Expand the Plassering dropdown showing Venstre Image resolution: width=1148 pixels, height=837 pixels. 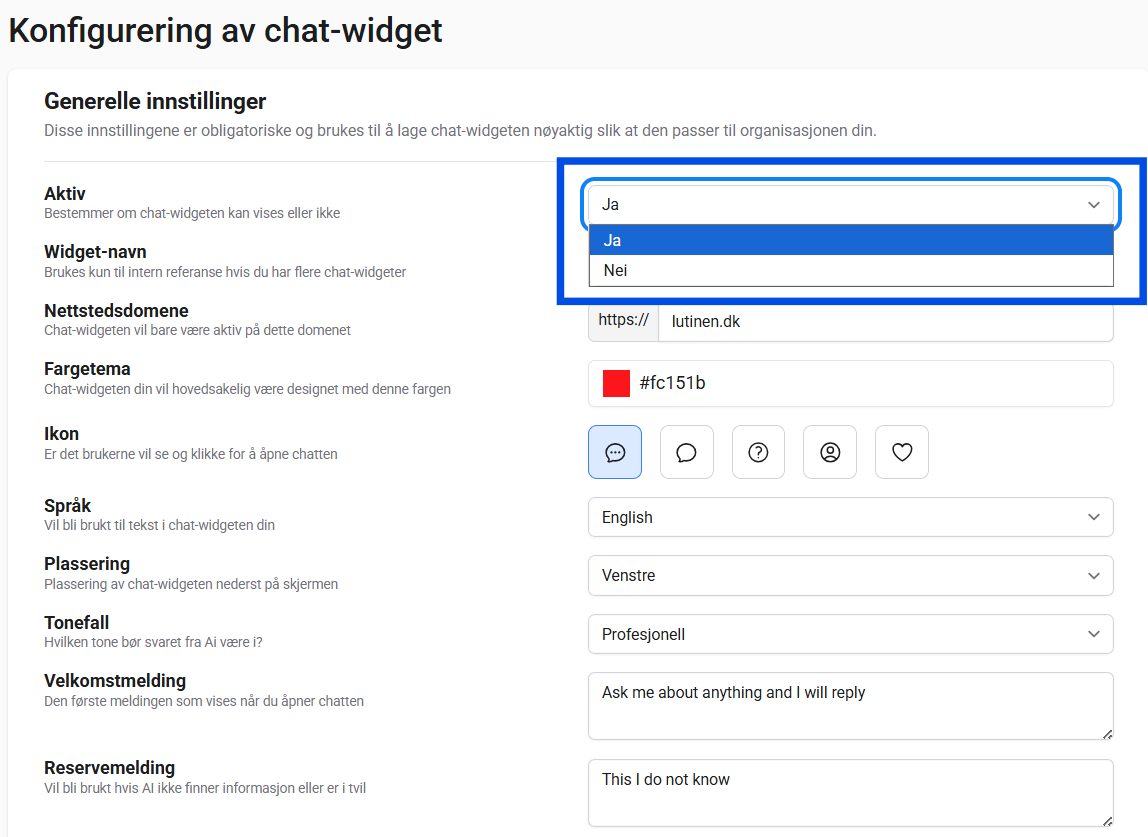click(x=851, y=576)
